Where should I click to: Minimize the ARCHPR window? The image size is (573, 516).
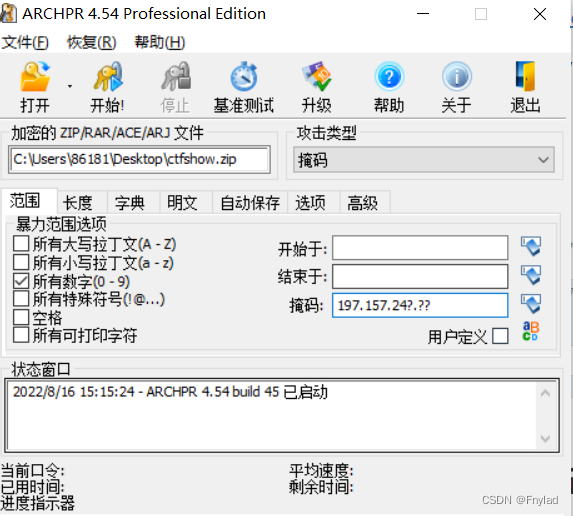[x=423, y=14]
